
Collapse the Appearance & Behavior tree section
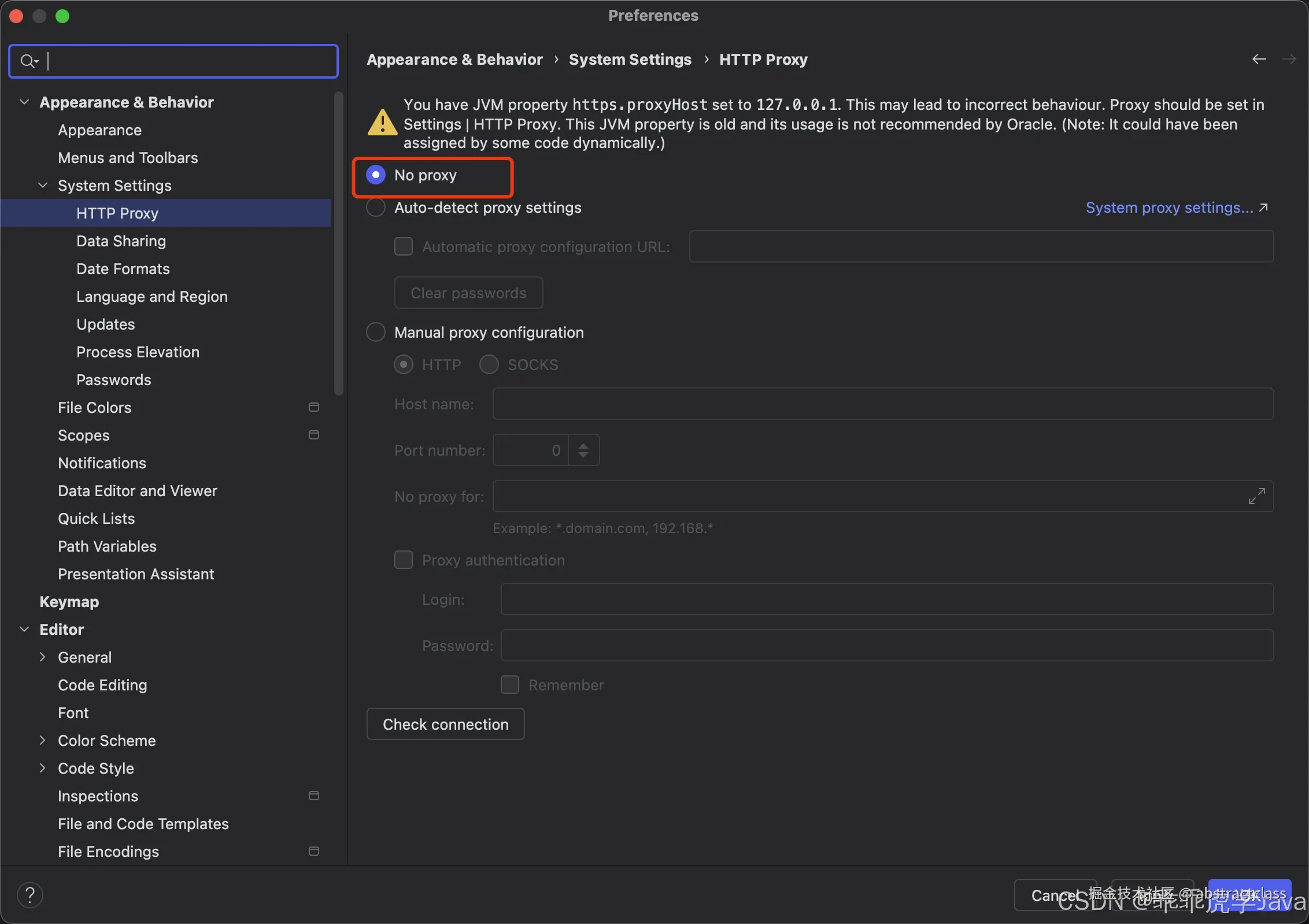coord(24,102)
